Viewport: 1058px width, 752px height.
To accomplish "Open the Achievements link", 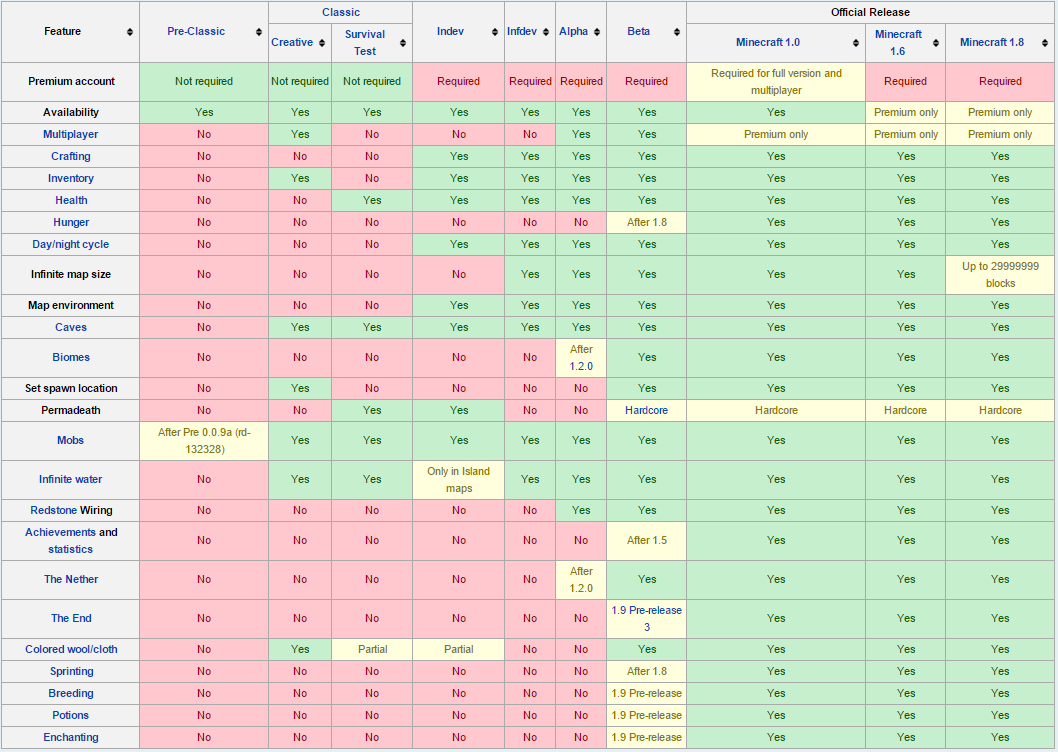I will (61, 533).
